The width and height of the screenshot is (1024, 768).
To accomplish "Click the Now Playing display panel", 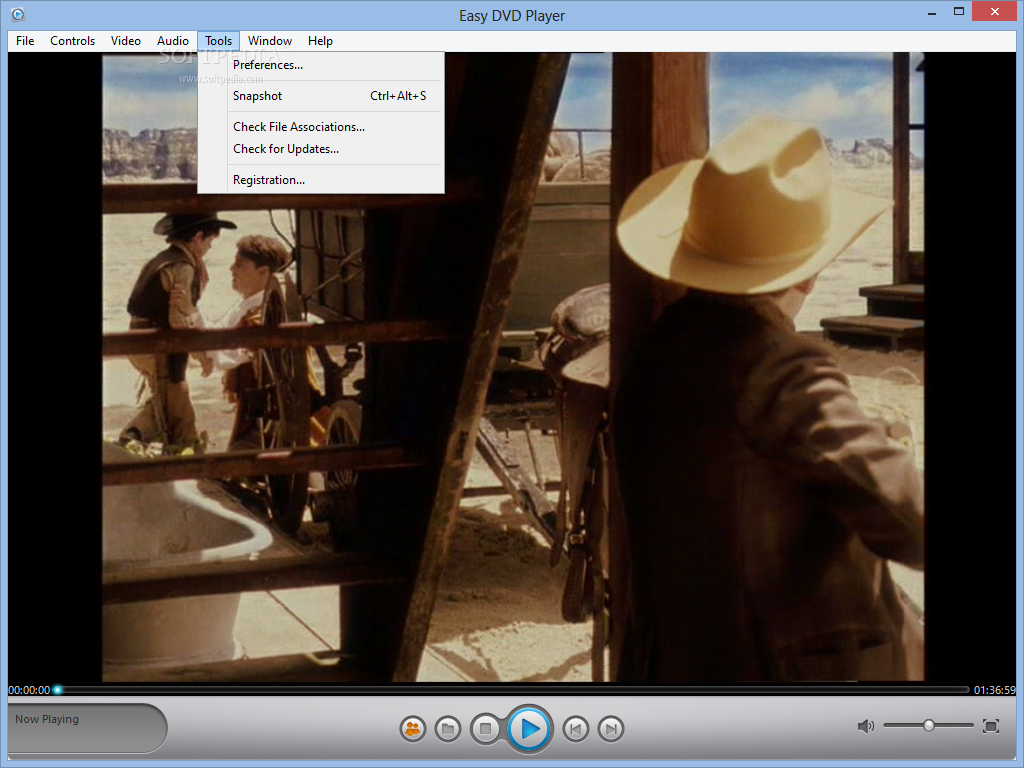I will coord(88,728).
